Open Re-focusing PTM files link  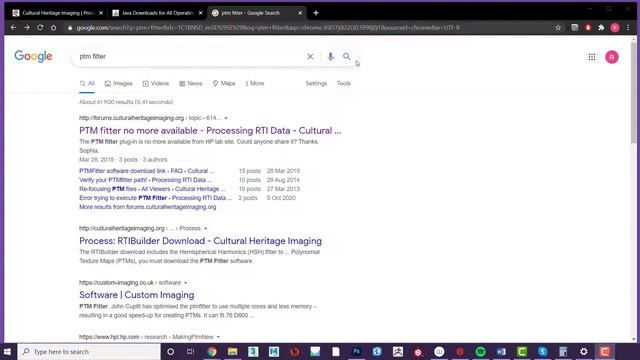pos(152,189)
